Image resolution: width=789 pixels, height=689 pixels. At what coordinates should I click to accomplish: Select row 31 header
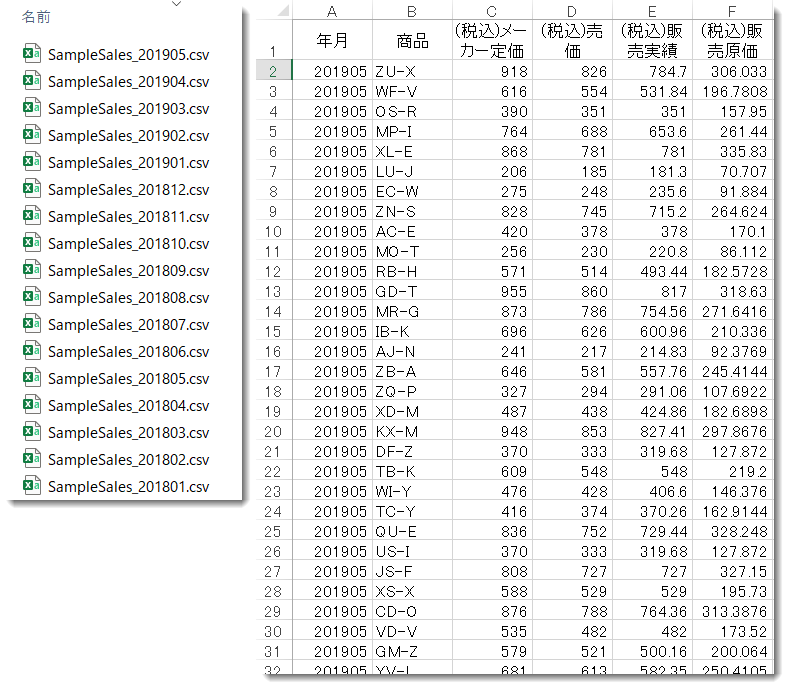pos(274,651)
